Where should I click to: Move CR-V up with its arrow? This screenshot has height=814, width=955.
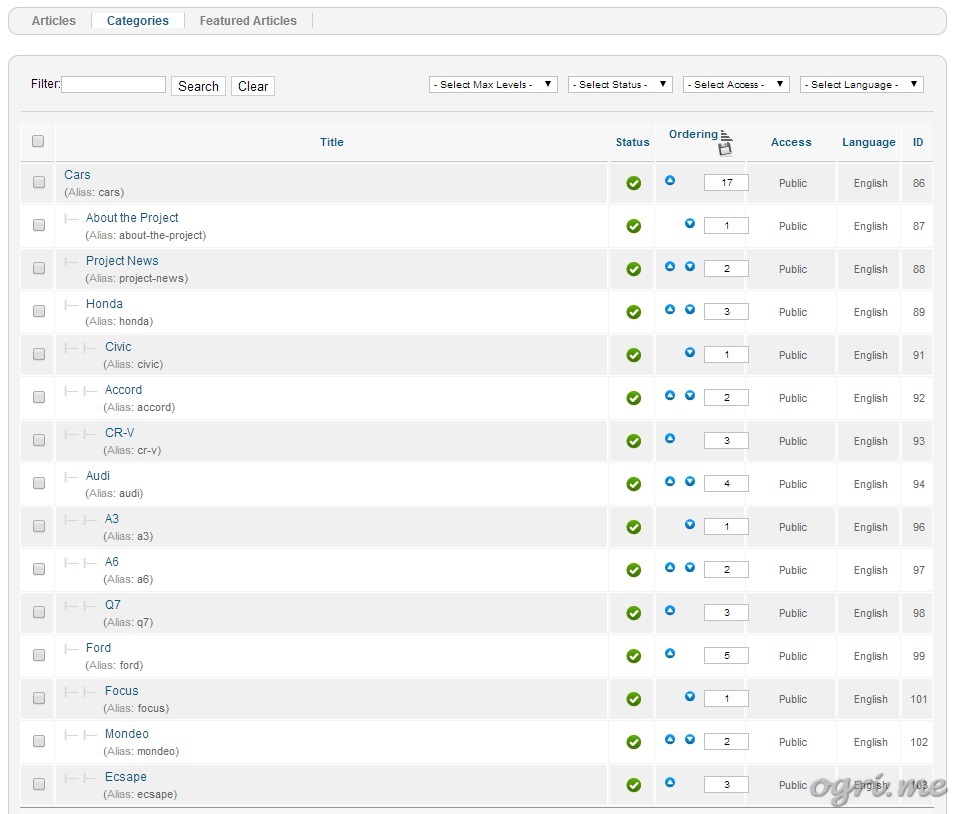[670, 438]
